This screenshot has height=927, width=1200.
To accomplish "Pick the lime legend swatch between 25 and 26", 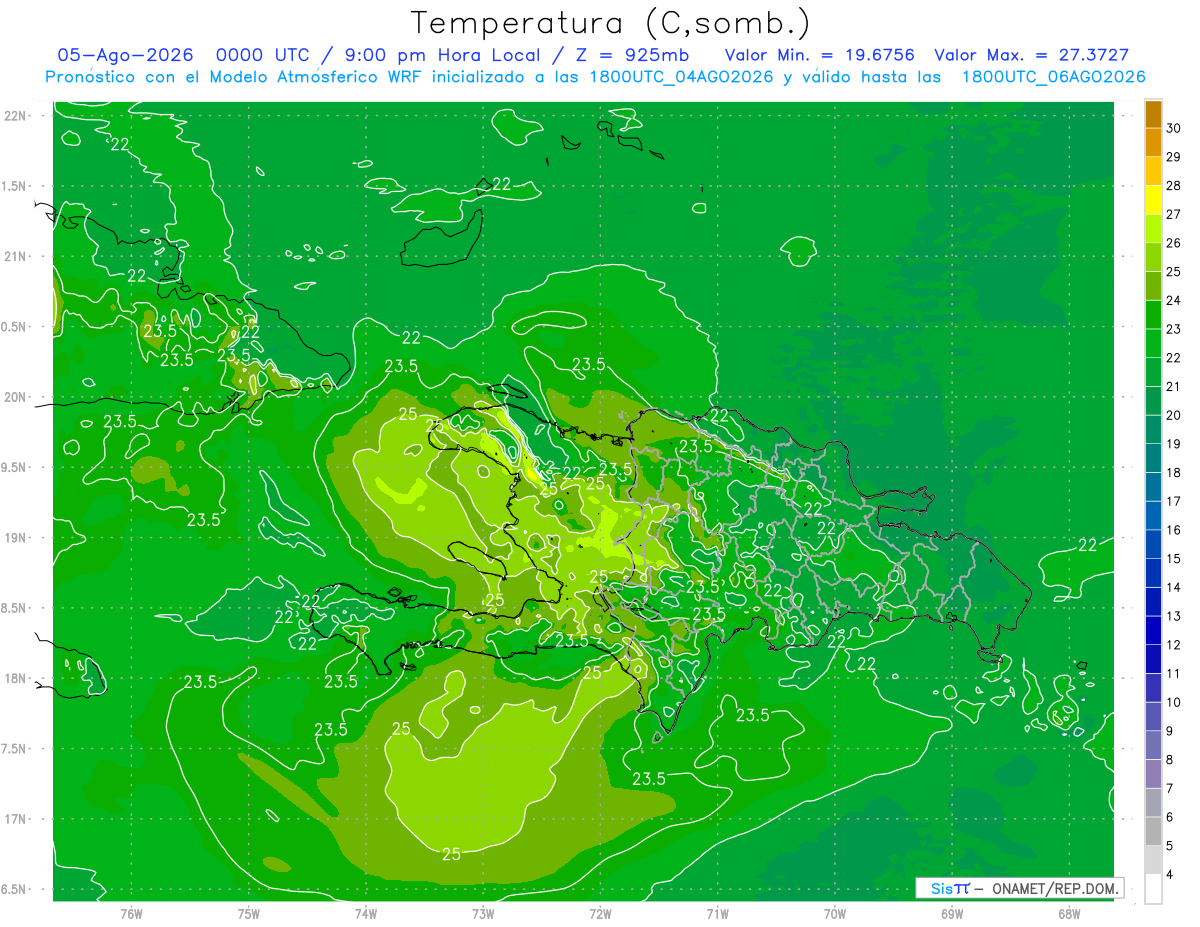I will (x=1153, y=257).
